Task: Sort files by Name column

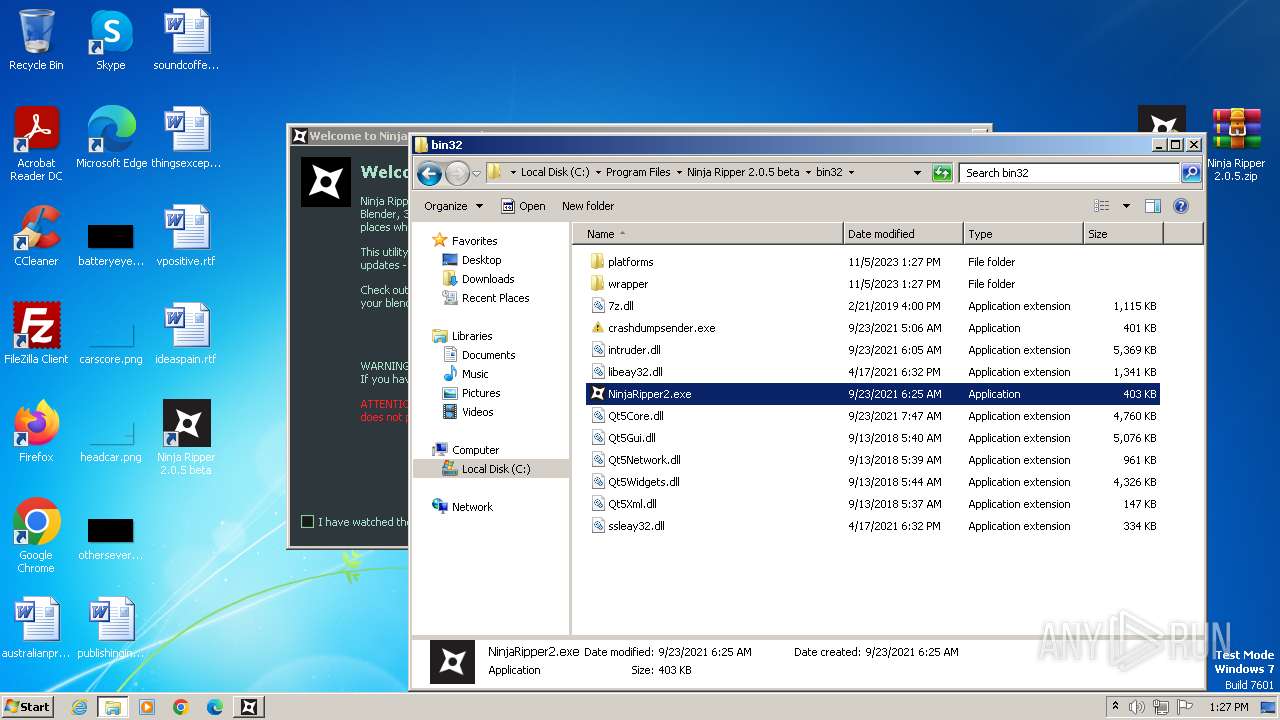Action: click(708, 234)
